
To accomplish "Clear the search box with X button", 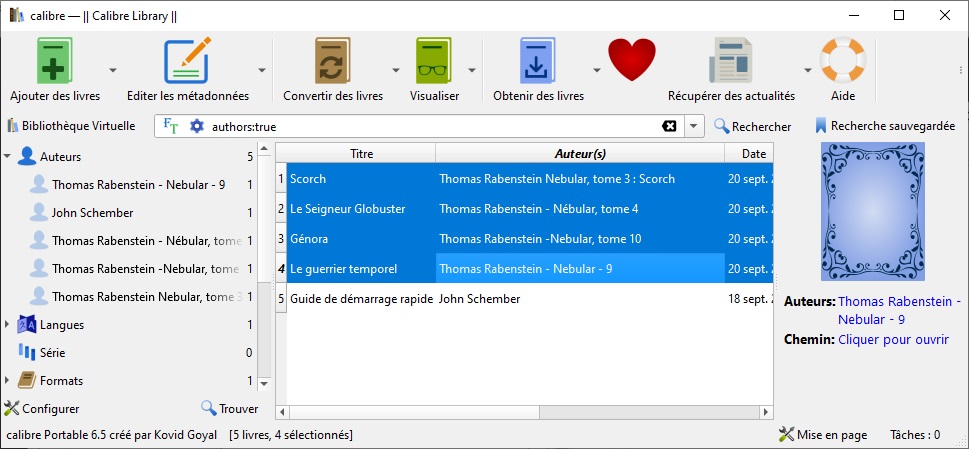I will [x=669, y=127].
